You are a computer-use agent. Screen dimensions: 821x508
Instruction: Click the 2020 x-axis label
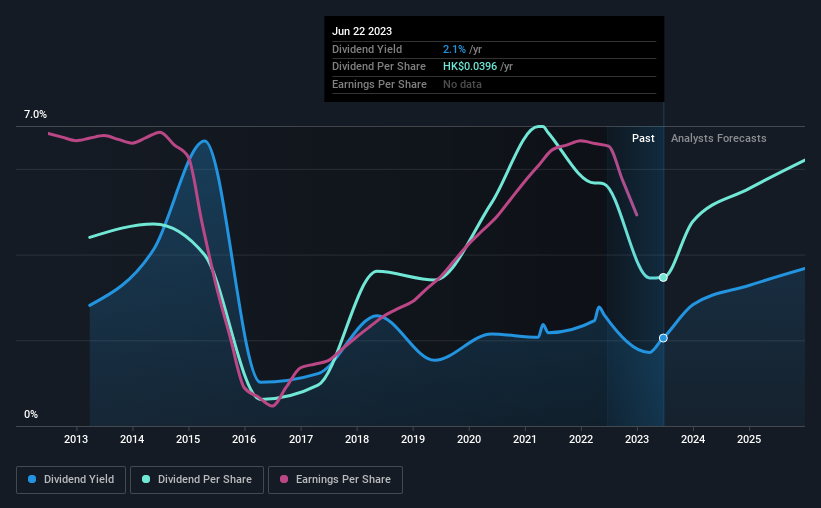click(469, 439)
